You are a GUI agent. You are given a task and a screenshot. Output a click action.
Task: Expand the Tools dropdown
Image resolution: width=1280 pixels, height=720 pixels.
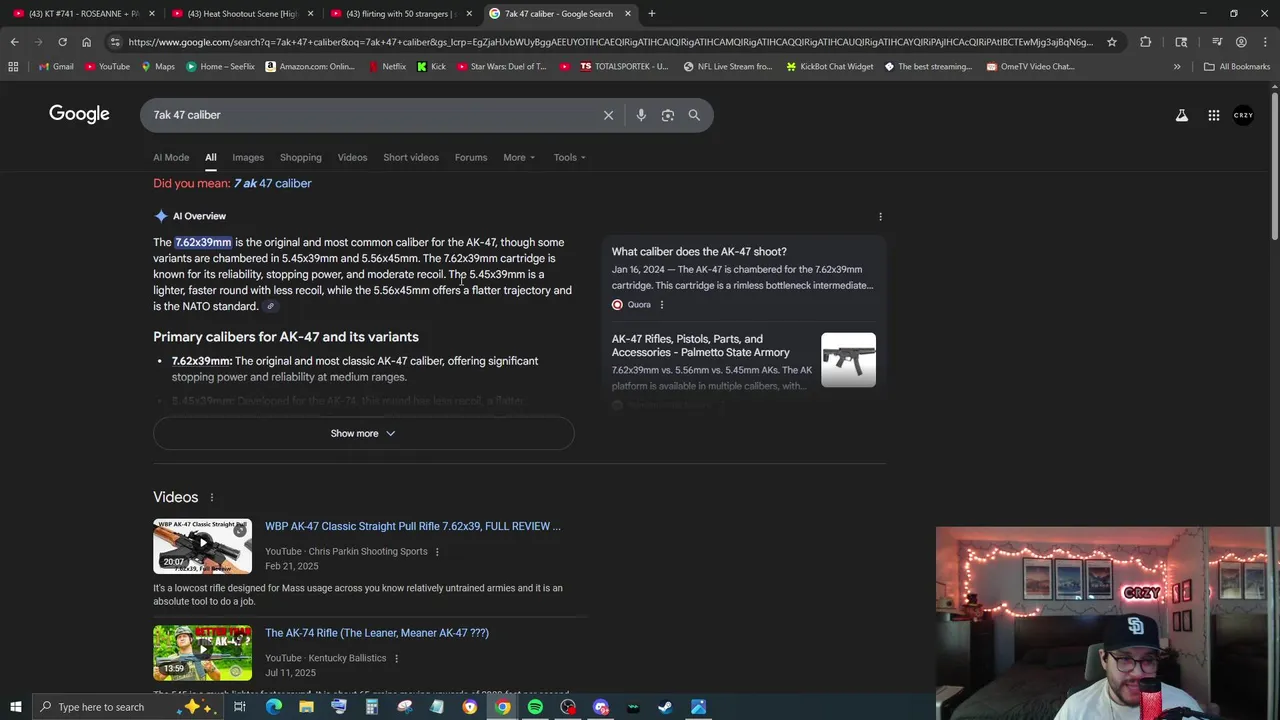pyautogui.click(x=571, y=157)
